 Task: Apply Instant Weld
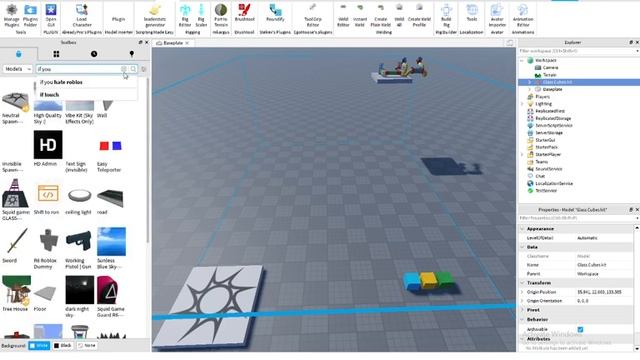pyautogui.click(x=360, y=16)
